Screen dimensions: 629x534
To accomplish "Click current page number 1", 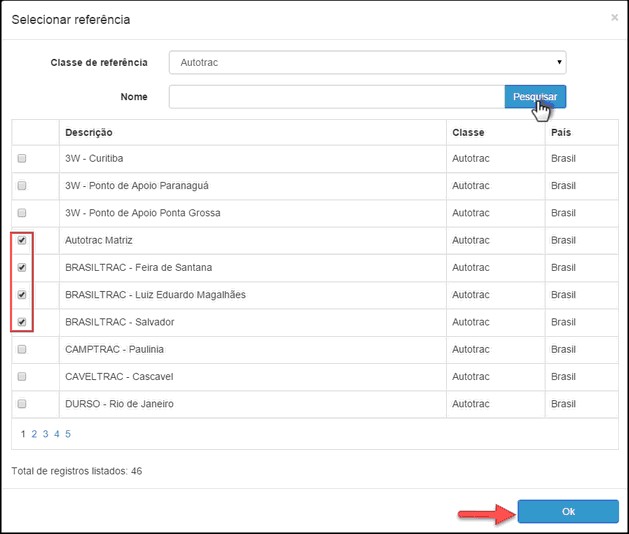I will tap(23, 434).
